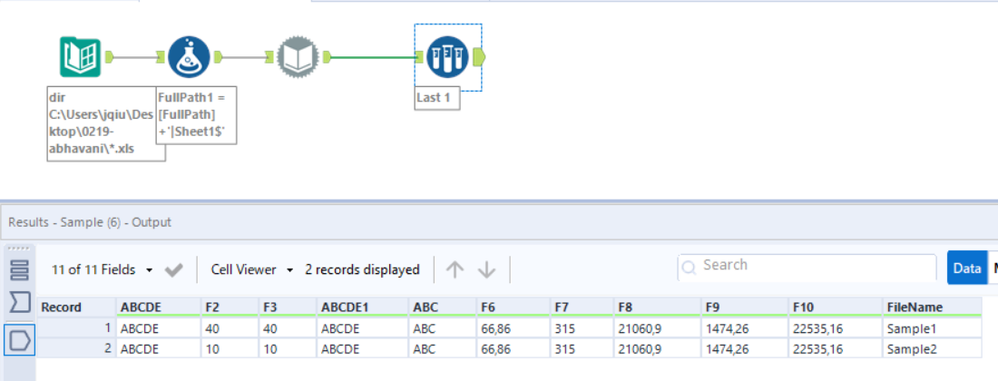Click the search magnifier icon
Screen dimensions: 998x381
click(x=689, y=268)
